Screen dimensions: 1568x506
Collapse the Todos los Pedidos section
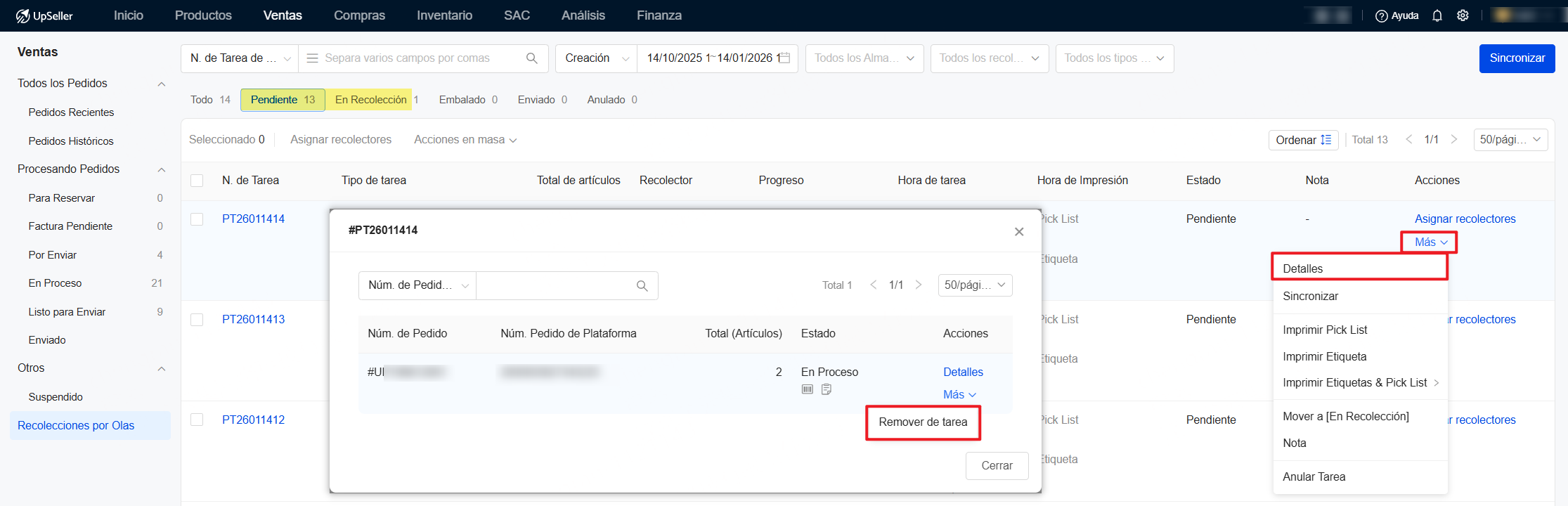[x=161, y=84]
